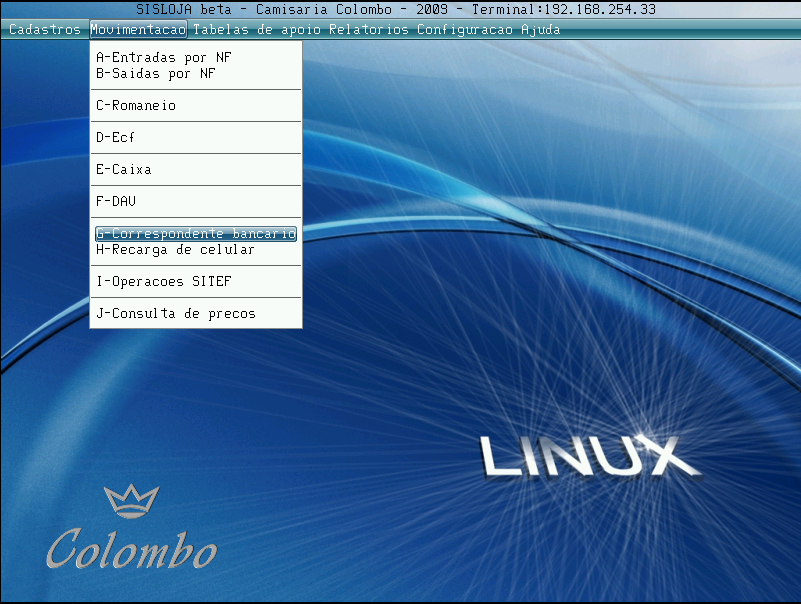Open the Relatorios menu
Screen dimensions: 801x604
click(x=368, y=30)
